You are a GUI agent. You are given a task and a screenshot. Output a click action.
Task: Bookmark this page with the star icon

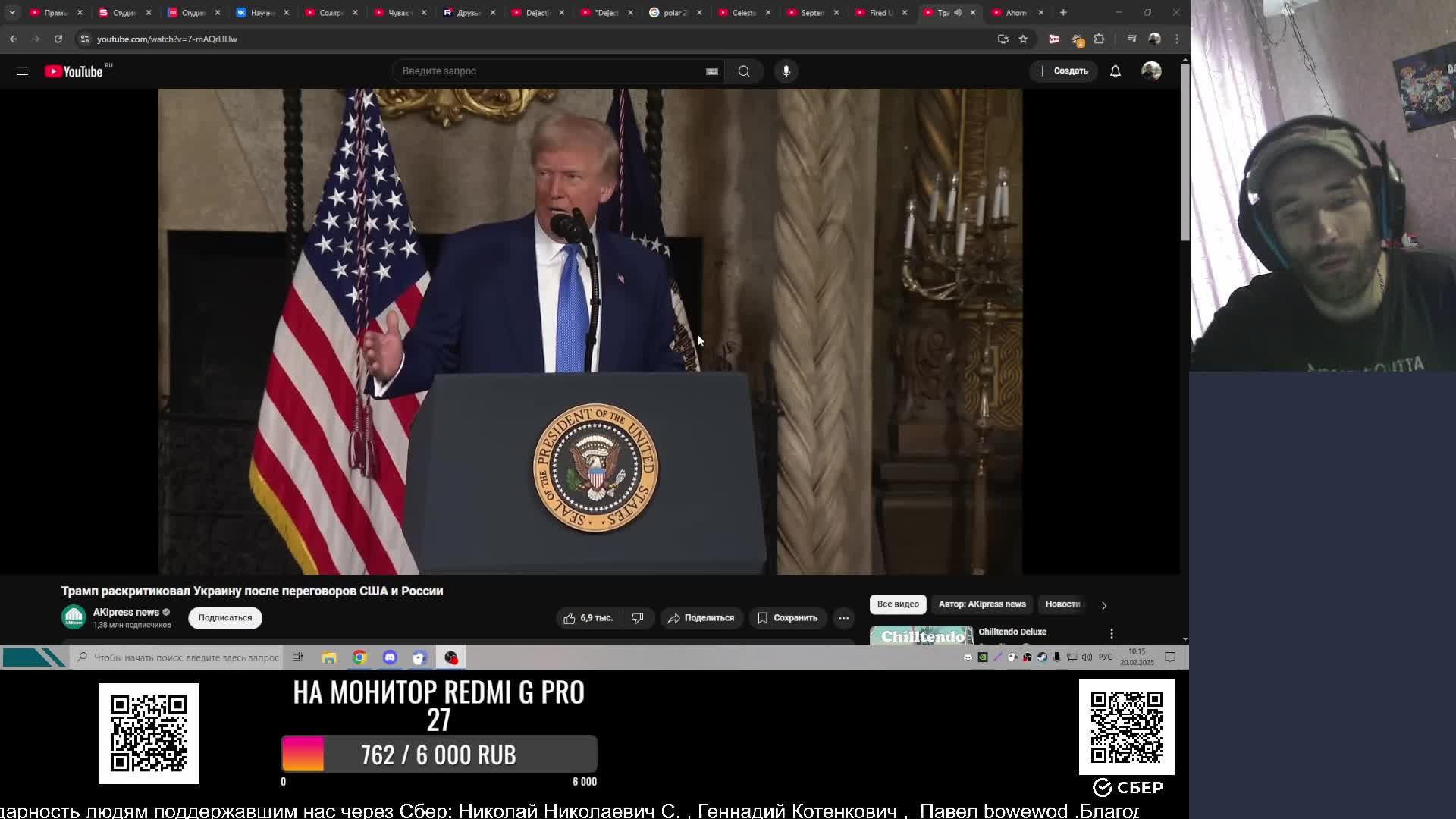pyautogui.click(x=1023, y=39)
